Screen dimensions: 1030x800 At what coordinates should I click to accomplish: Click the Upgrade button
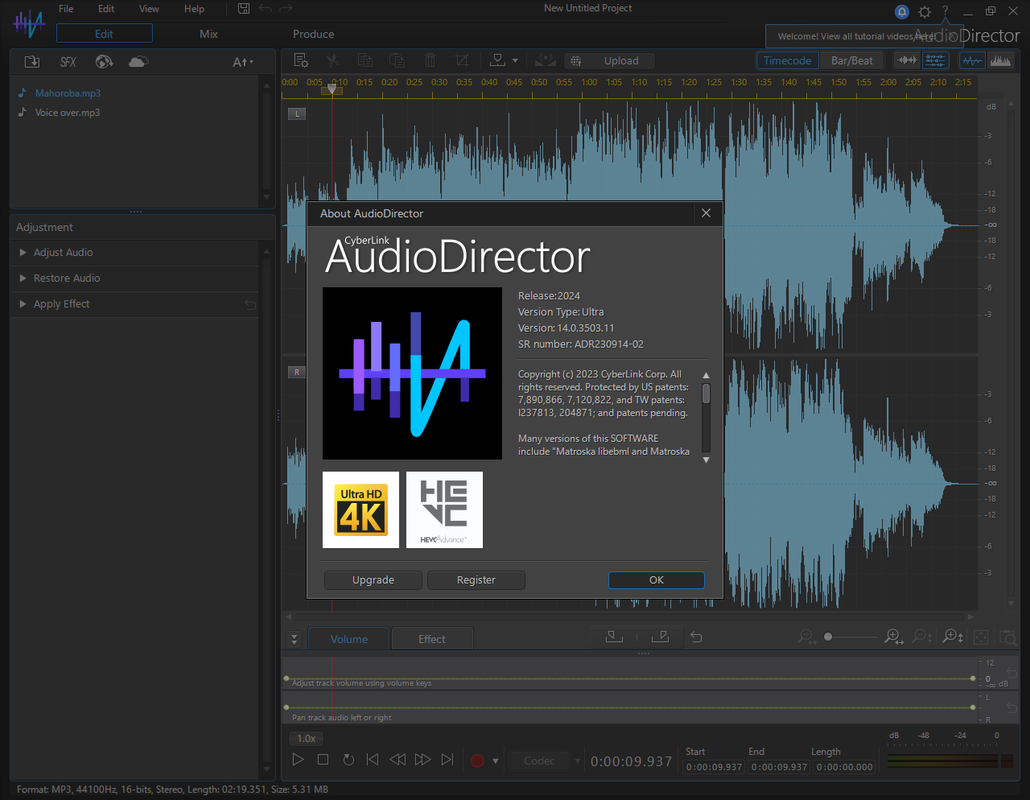click(373, 580)
